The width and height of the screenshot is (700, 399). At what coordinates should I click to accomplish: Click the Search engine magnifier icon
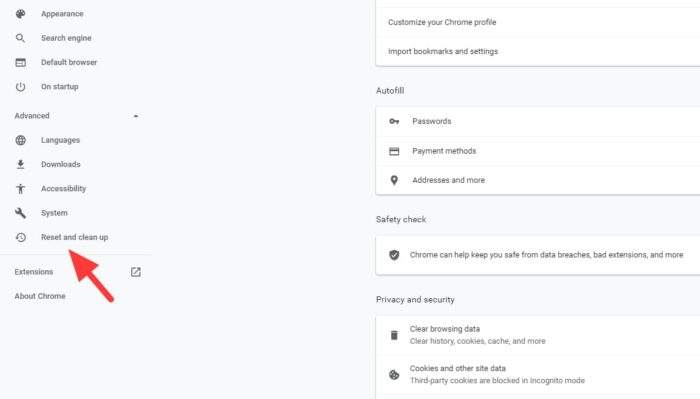click(21, 38)
